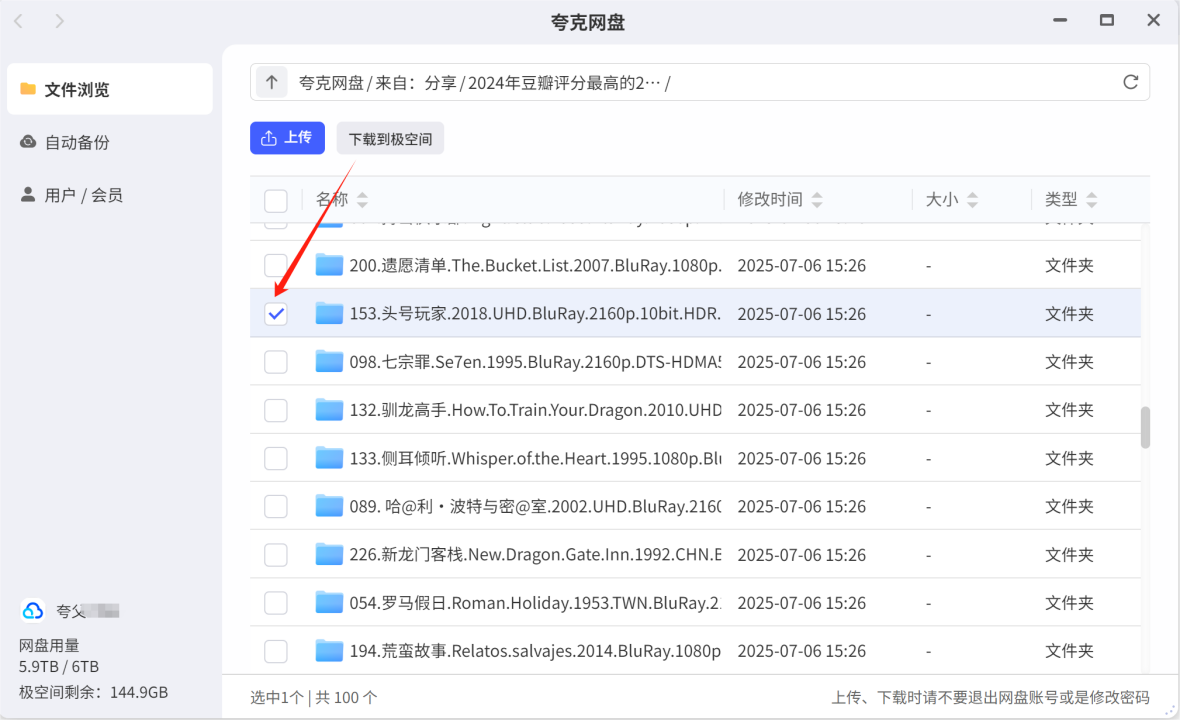This screenshot has height=720, width=1180.
Task: Click the 夸克网盘 window title text
Action: pos(588,22)
